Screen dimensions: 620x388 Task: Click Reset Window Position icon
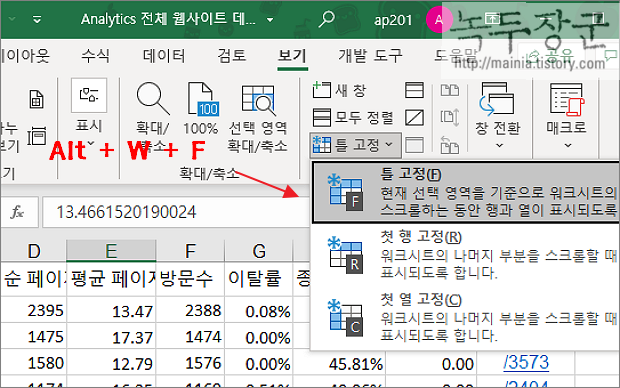(450, 145)
